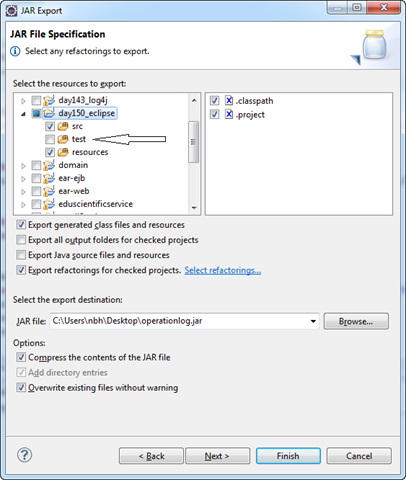Enable Export all output folders option
The width and height of the screenshot is (406, 480).
pyautogui.click(x=21, y=240)
